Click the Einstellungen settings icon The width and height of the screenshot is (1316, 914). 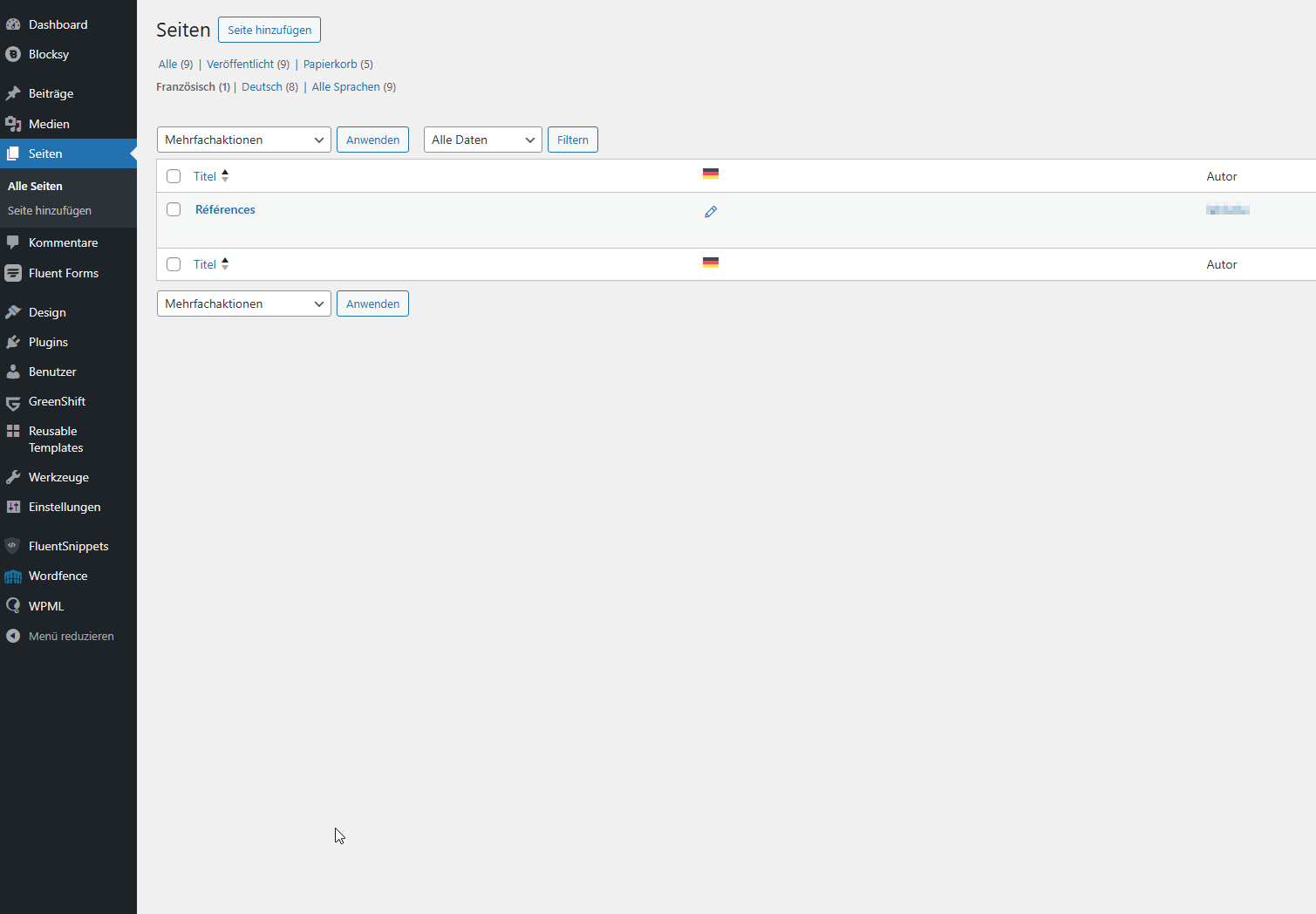13,507
